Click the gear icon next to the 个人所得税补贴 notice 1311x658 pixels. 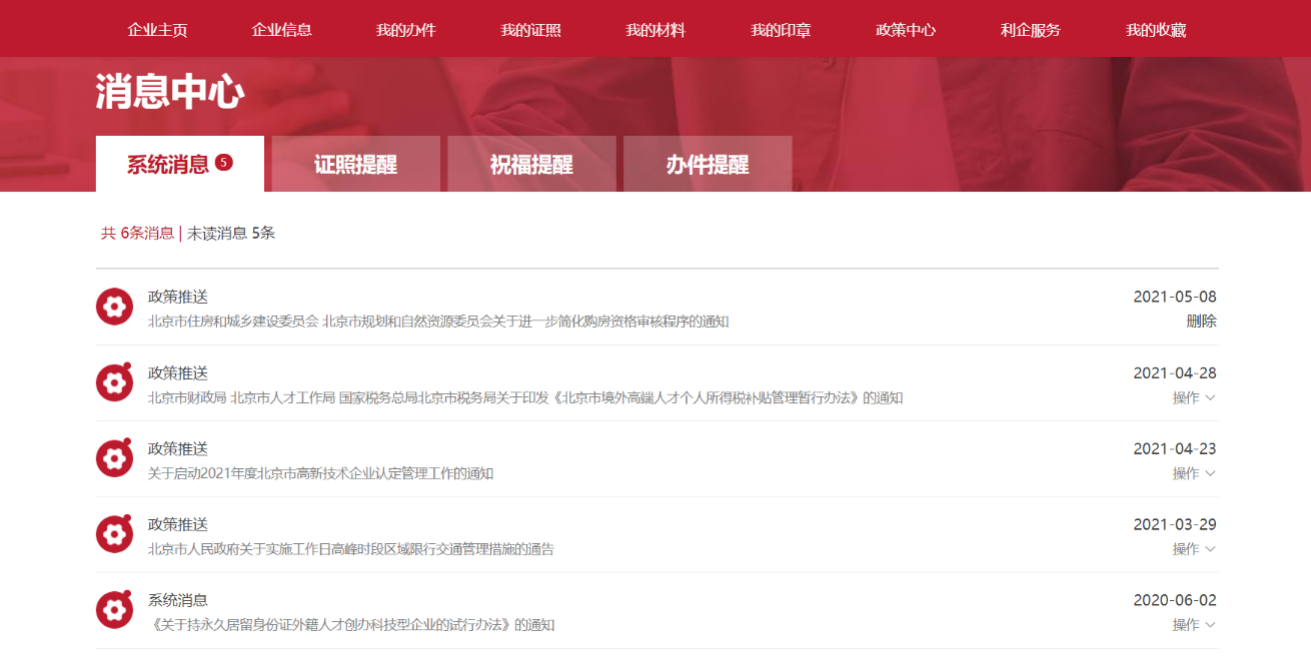(x=115, y=382)
